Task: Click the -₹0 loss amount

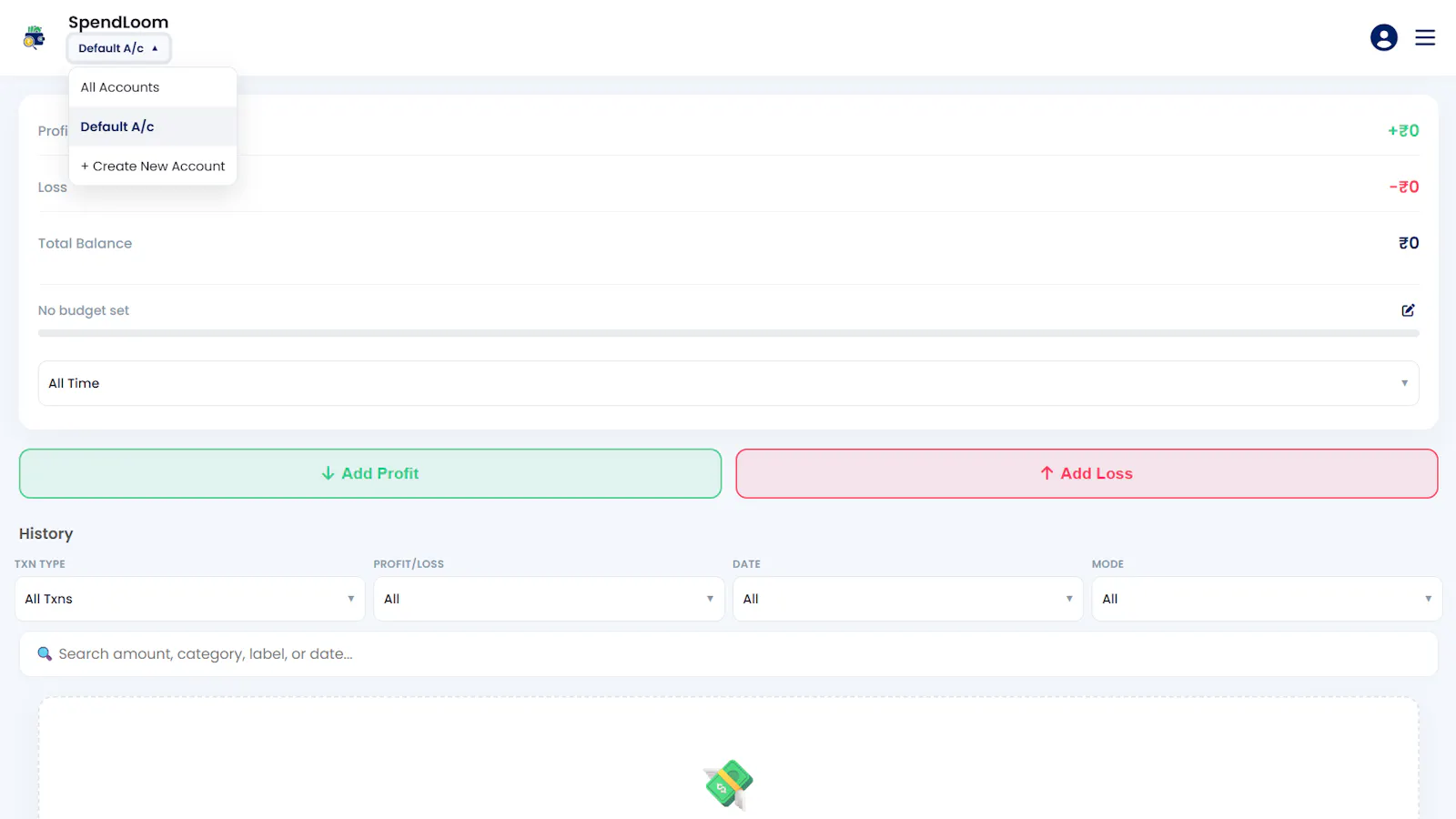Action: 1404,187
